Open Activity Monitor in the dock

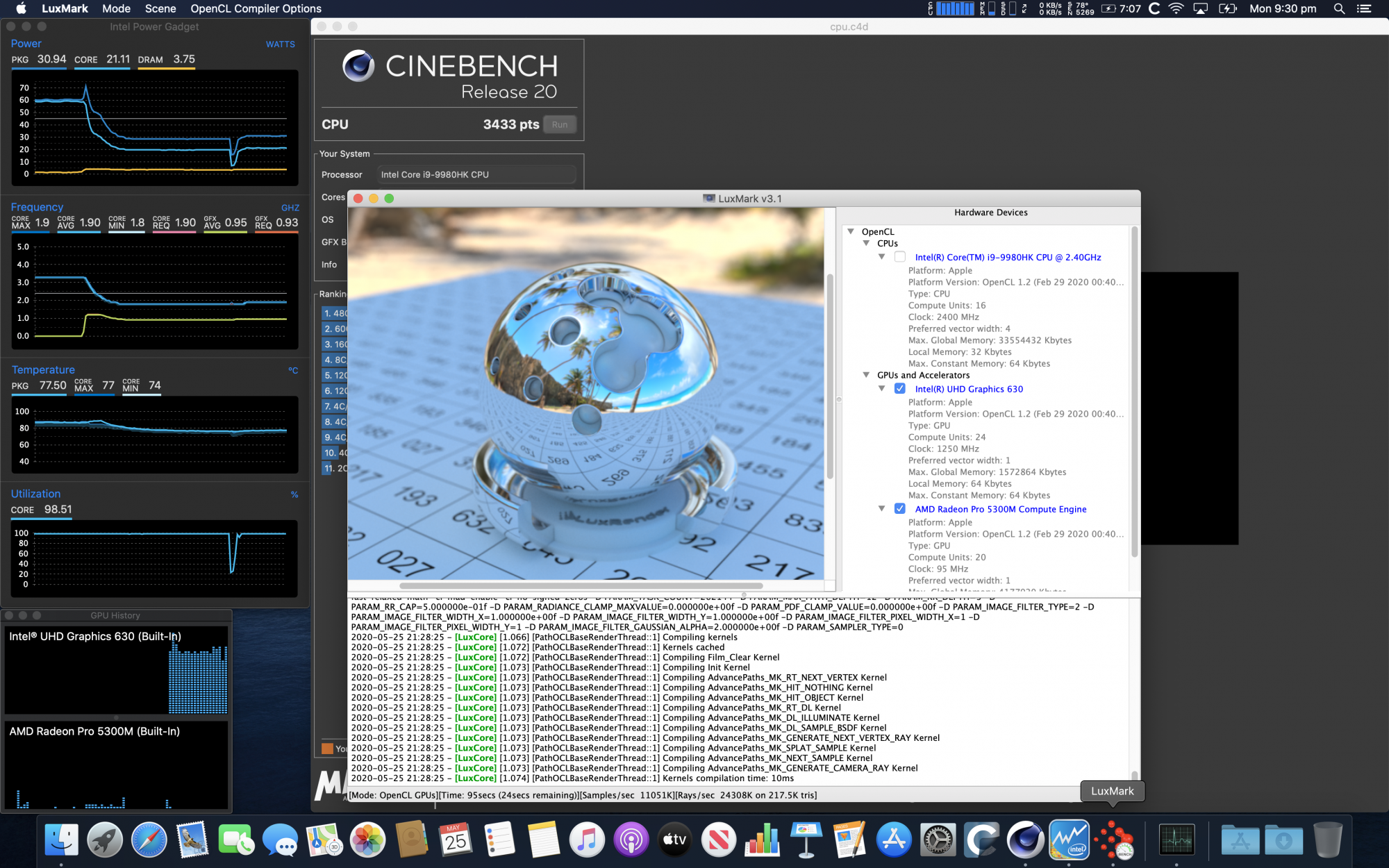click(1176, 840)
